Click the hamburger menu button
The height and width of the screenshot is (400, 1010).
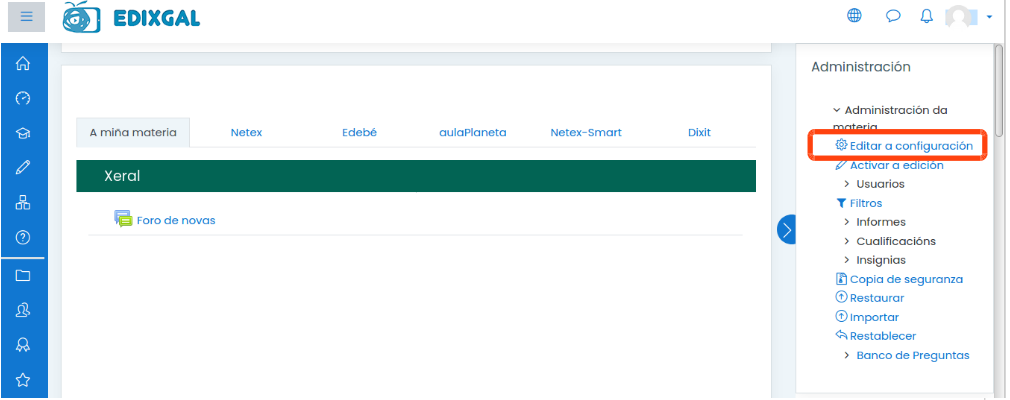(x=26, y=16)
